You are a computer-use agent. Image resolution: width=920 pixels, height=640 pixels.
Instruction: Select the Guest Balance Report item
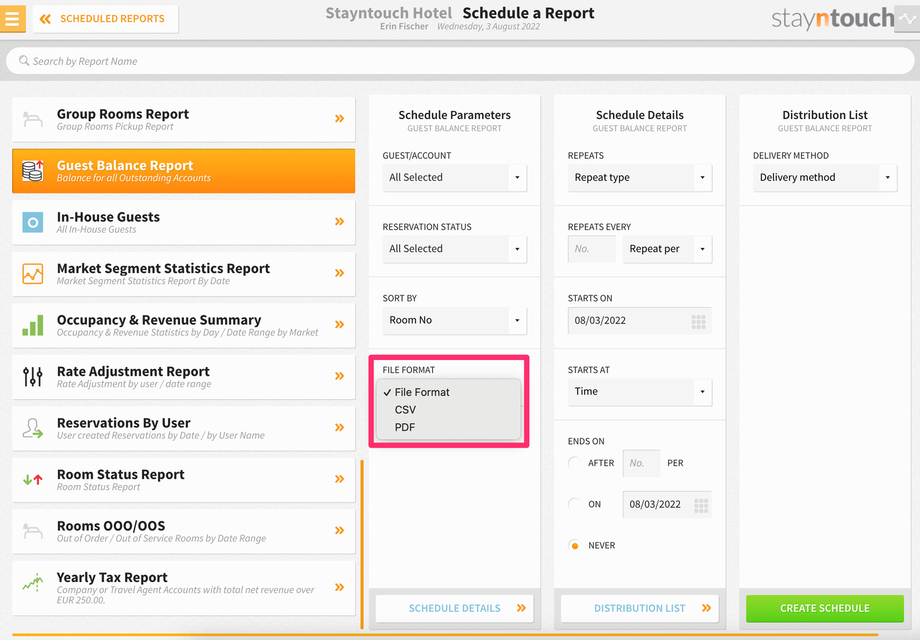point(184,171)
